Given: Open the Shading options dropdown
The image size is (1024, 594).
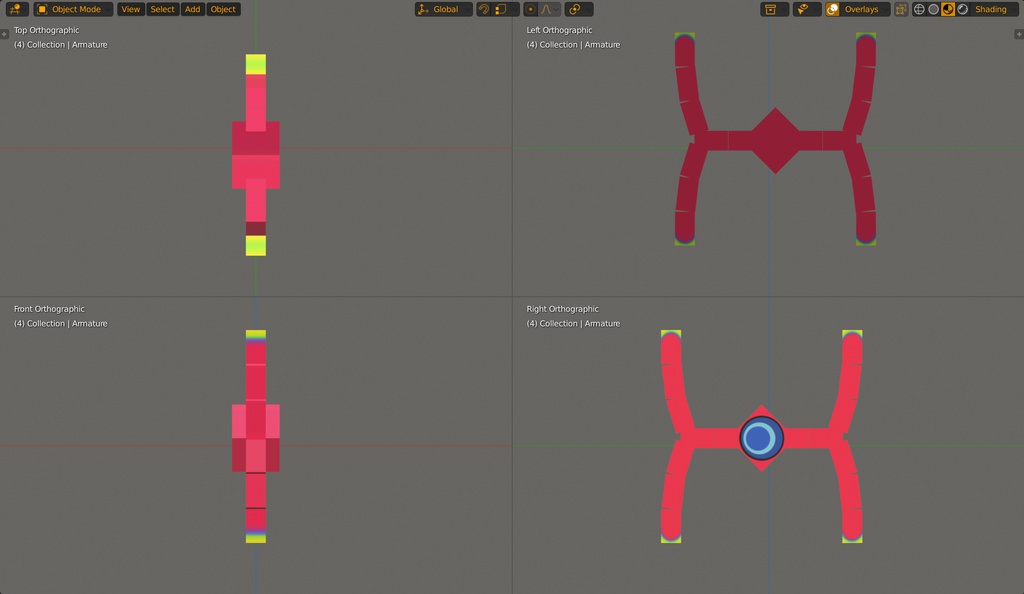Looking at the screenshot, I should (995, 9).
